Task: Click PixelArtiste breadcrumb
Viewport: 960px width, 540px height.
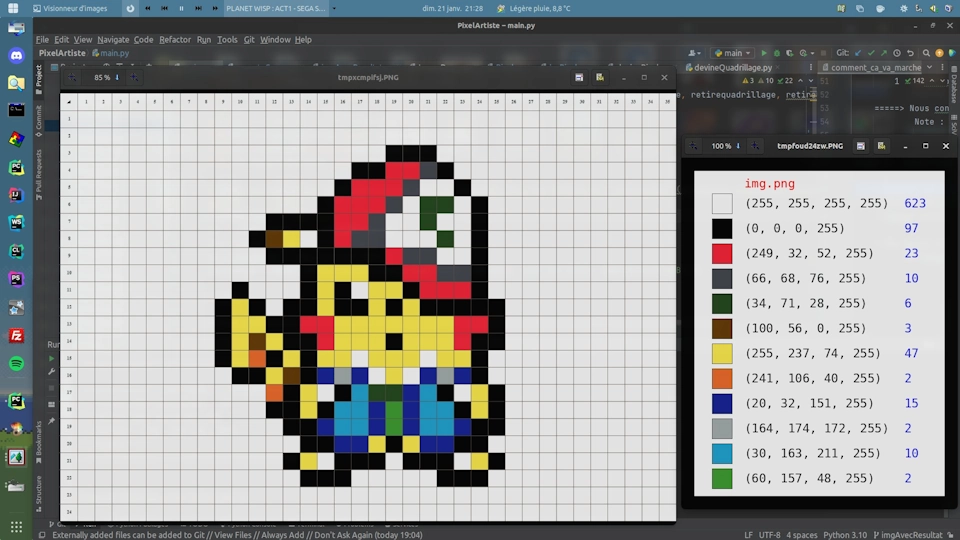Action: [62, 53]
